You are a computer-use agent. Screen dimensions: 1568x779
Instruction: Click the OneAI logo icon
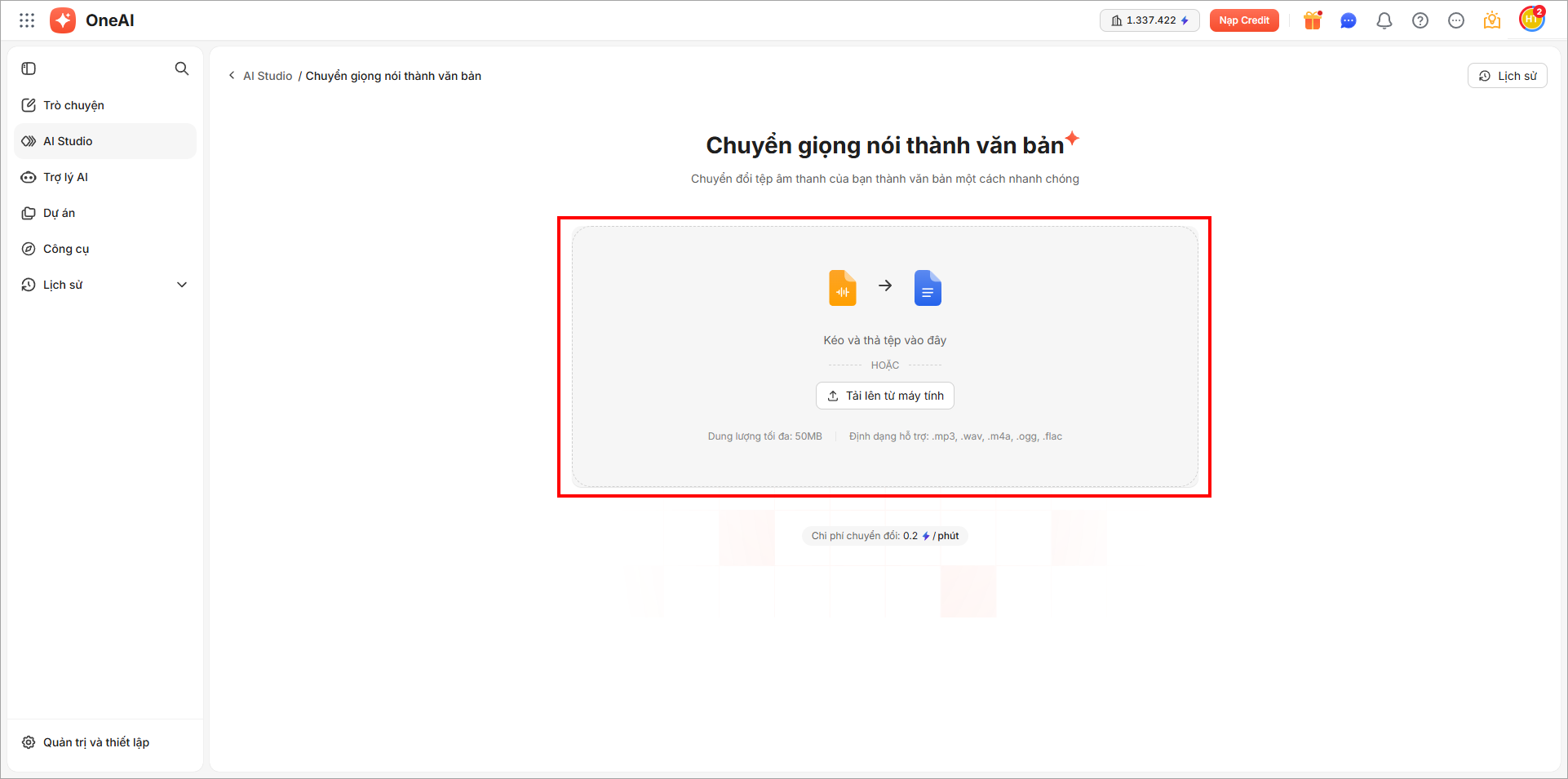[63, 20]
